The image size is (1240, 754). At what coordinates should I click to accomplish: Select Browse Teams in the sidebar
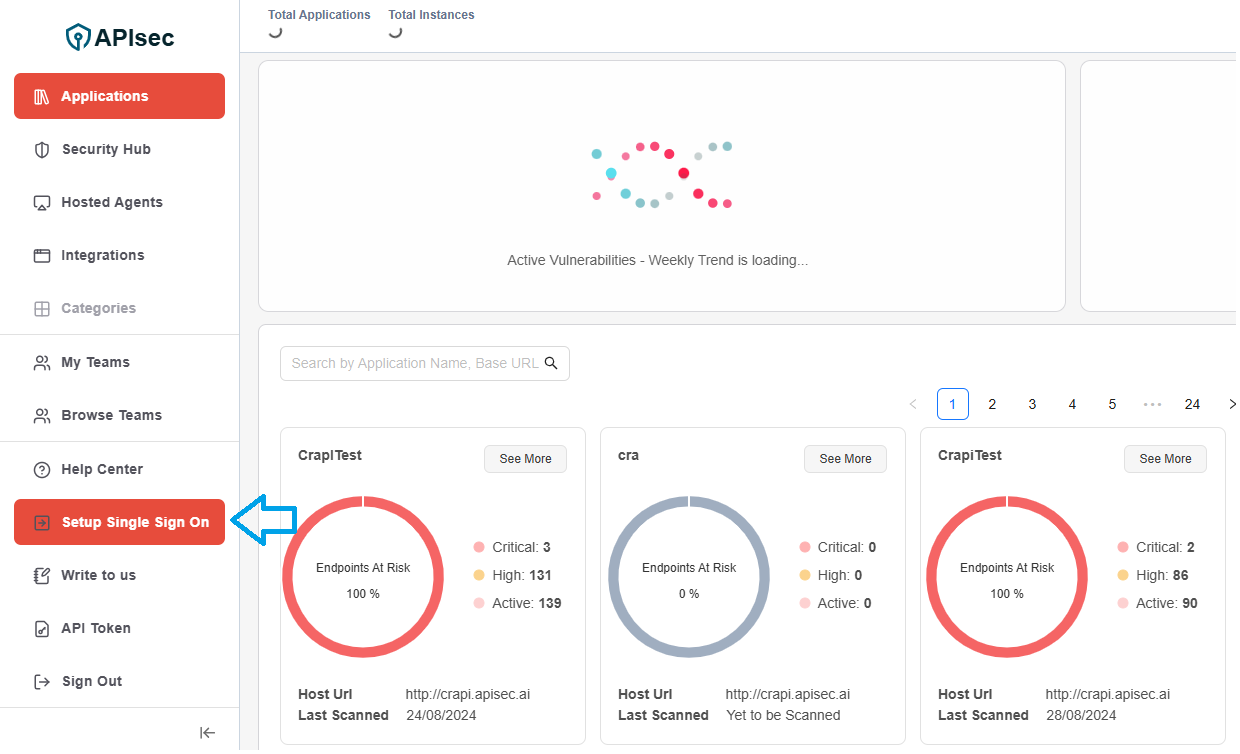click(x=111, y=416)
